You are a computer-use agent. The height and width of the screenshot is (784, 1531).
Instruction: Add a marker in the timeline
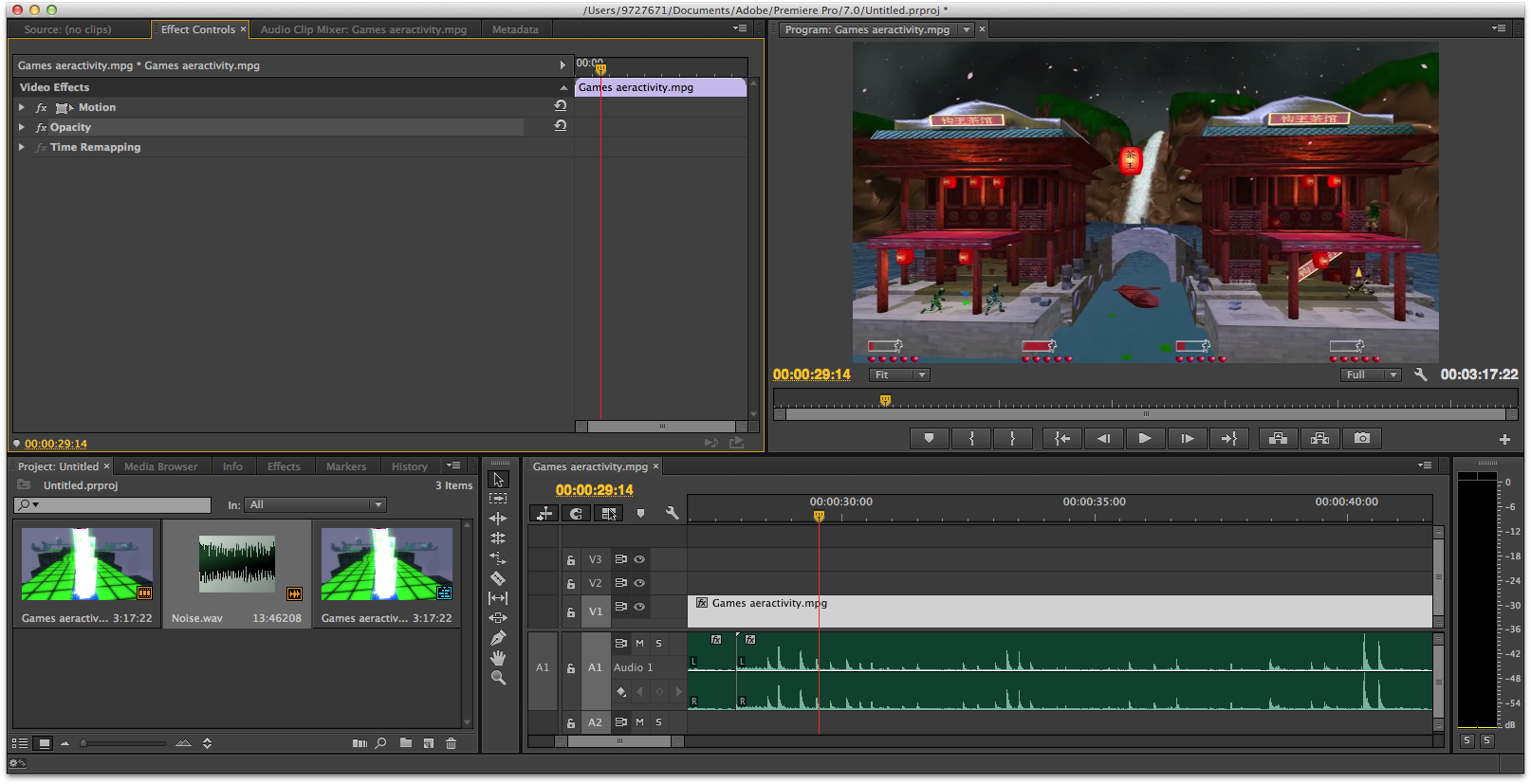pos(640,513)
